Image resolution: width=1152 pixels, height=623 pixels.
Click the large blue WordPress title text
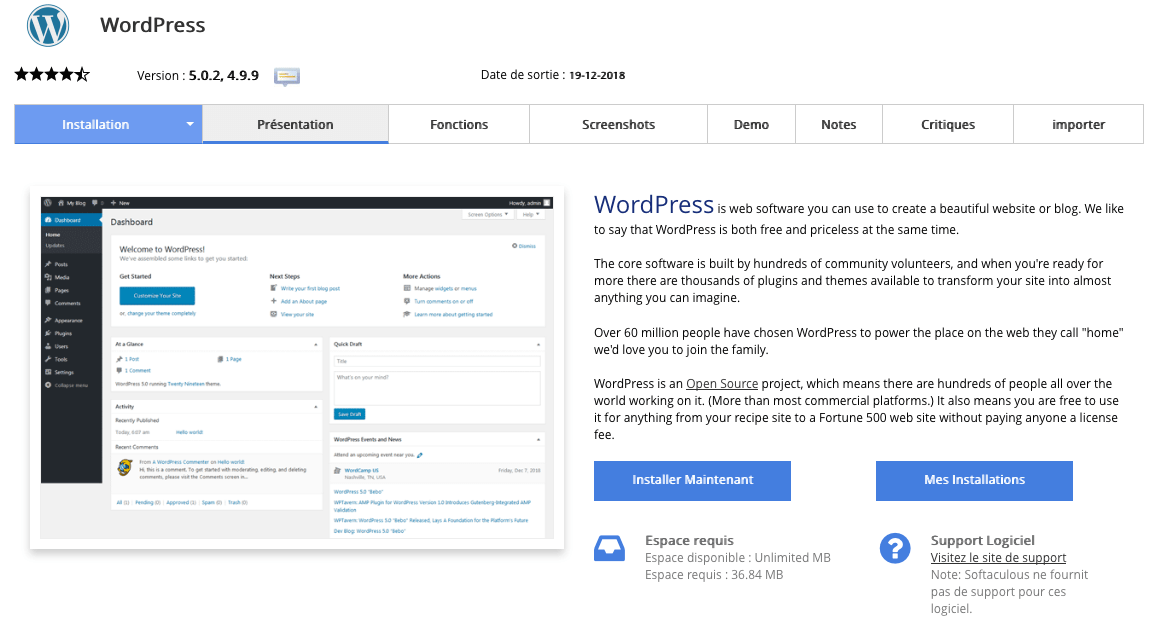pos(654,204)
